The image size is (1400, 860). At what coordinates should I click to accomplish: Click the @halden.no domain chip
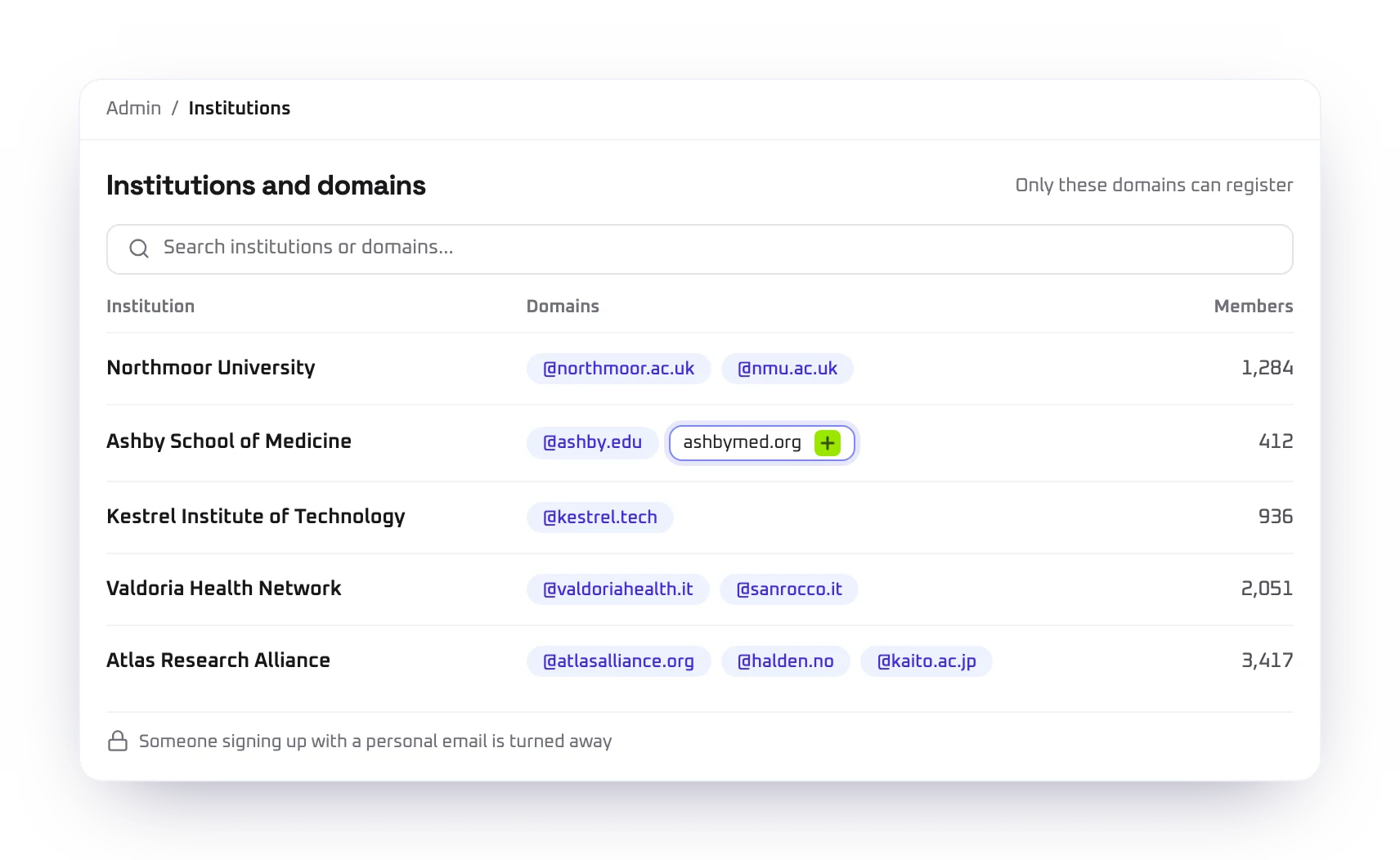click(786, 661)
